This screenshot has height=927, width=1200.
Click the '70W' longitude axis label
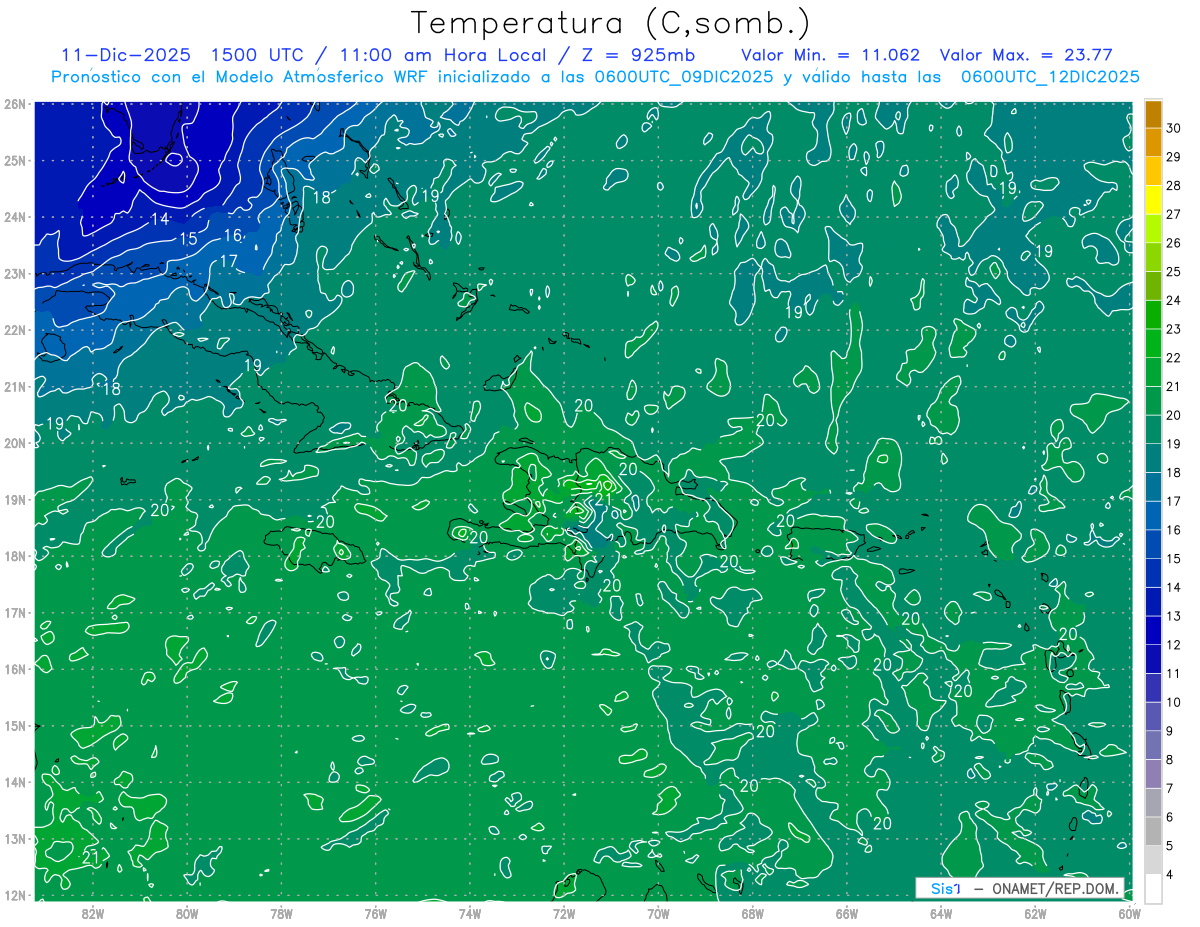click(658, 913)
